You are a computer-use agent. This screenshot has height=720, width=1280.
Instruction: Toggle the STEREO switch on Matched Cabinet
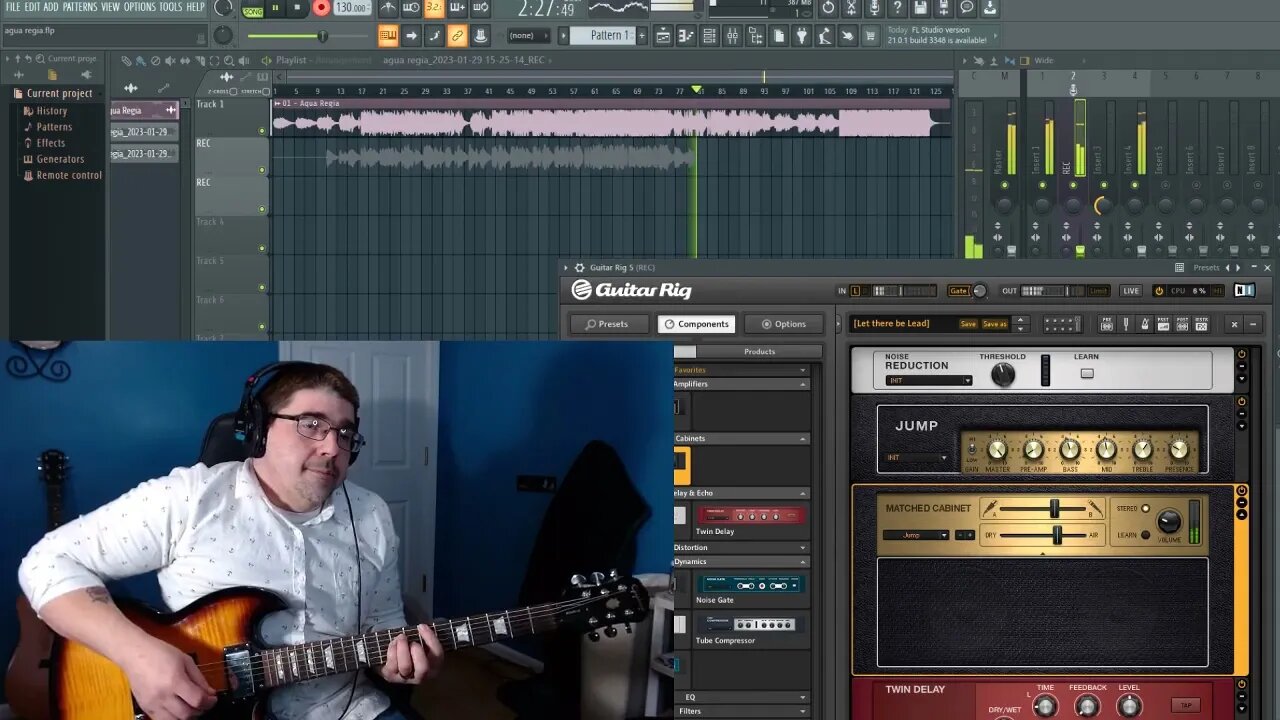(x=1146, y=509)
